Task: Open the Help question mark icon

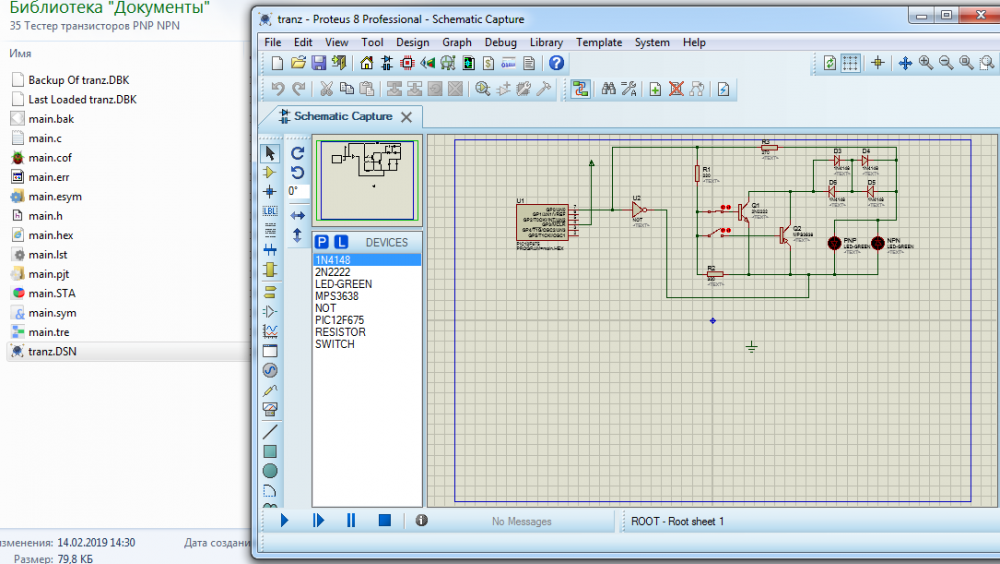Action: click(x=557, y=63)
